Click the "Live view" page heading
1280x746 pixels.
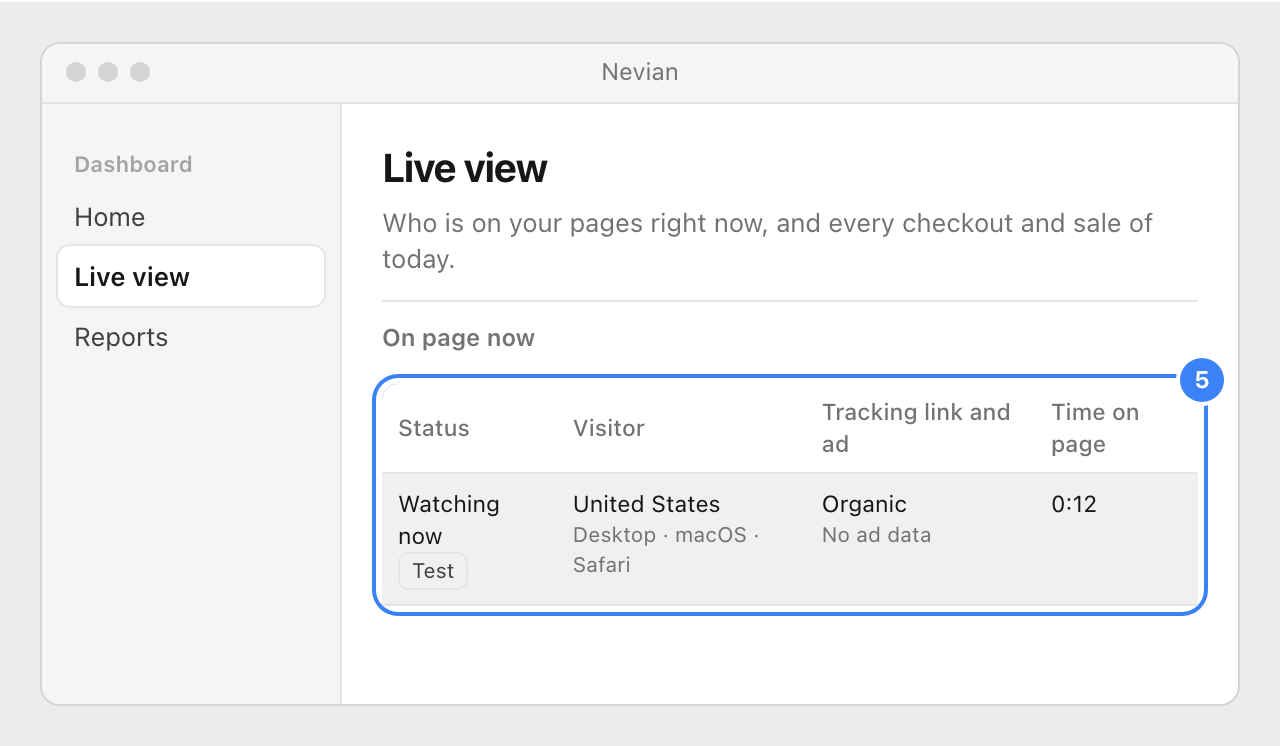(x=465, y=169)
